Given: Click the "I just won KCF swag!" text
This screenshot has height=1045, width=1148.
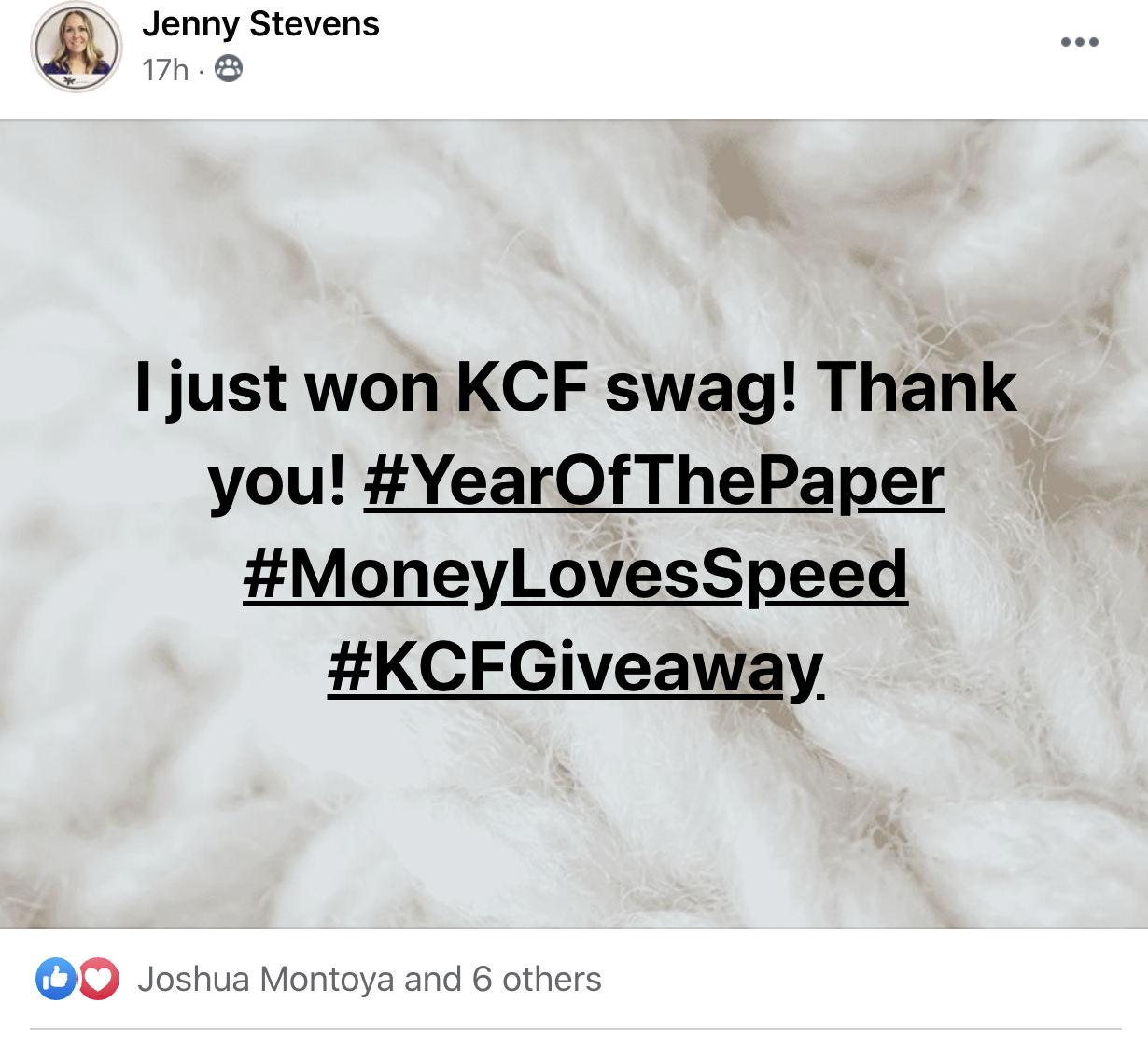Looking at the screenshot, I should (467, 388).
